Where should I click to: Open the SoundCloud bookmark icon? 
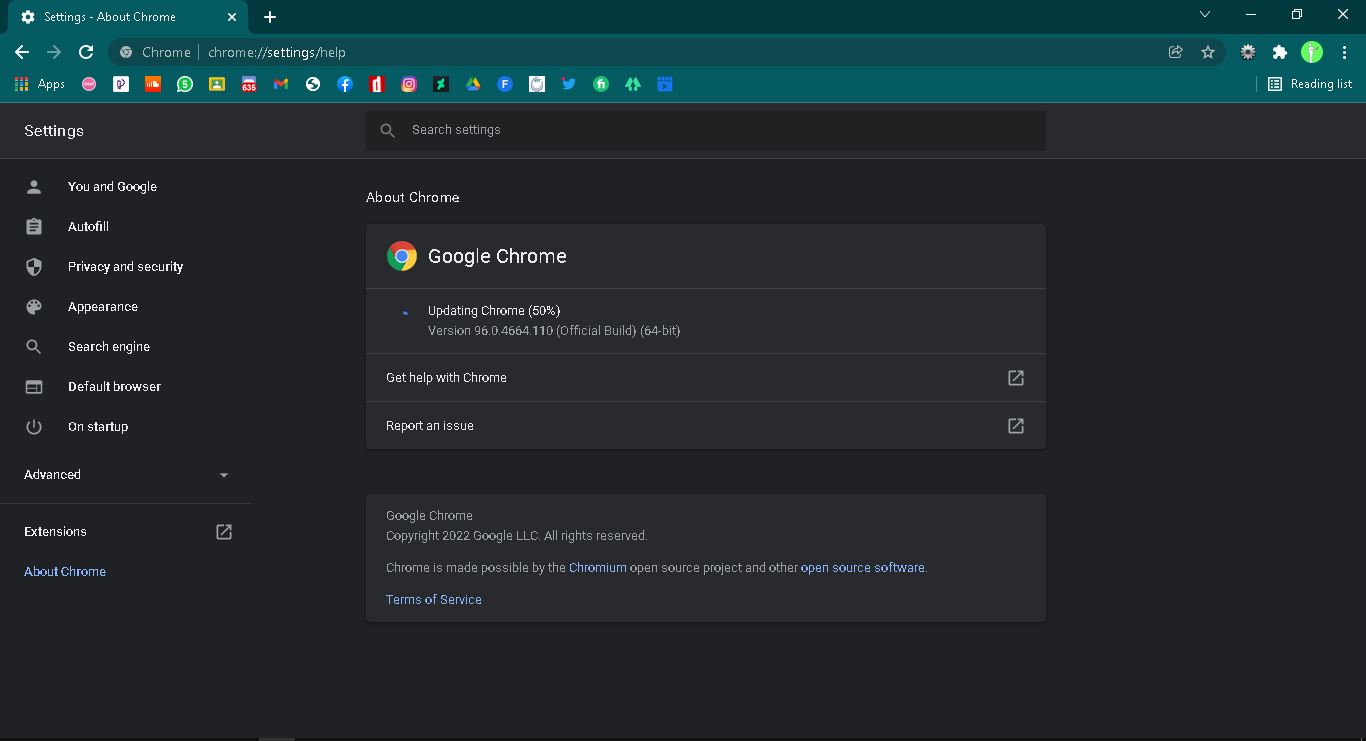(153, 84)
